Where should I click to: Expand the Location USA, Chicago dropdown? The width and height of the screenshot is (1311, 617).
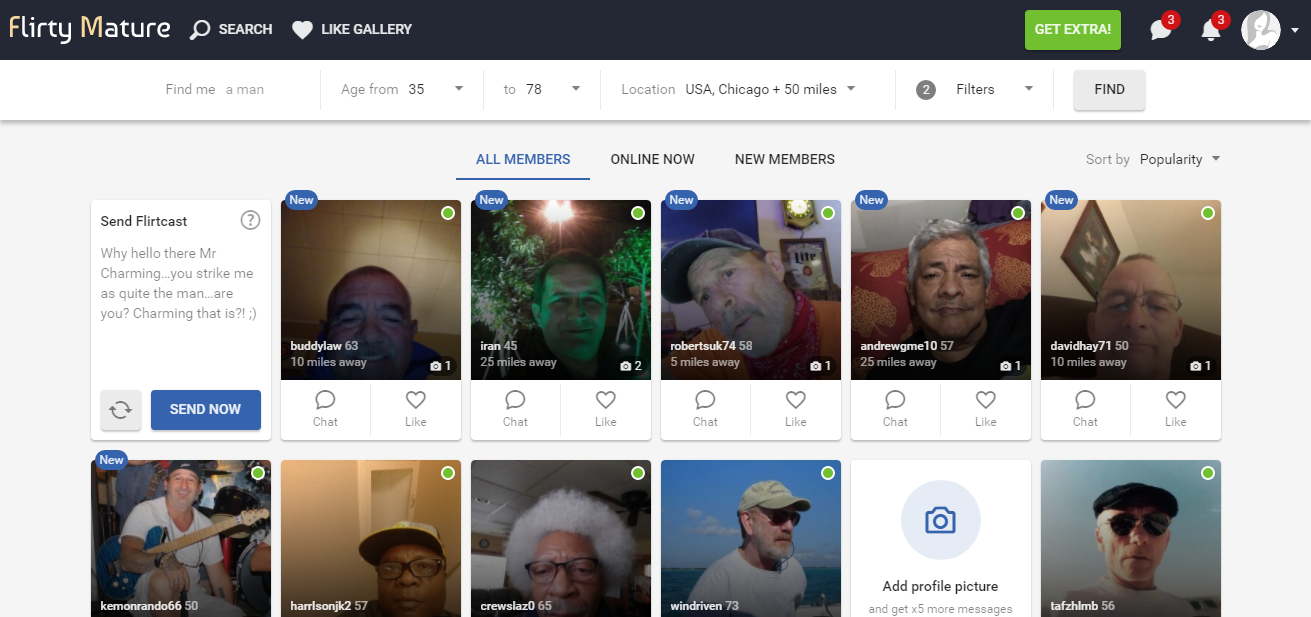pyautogui.click(x=739, y=89)
